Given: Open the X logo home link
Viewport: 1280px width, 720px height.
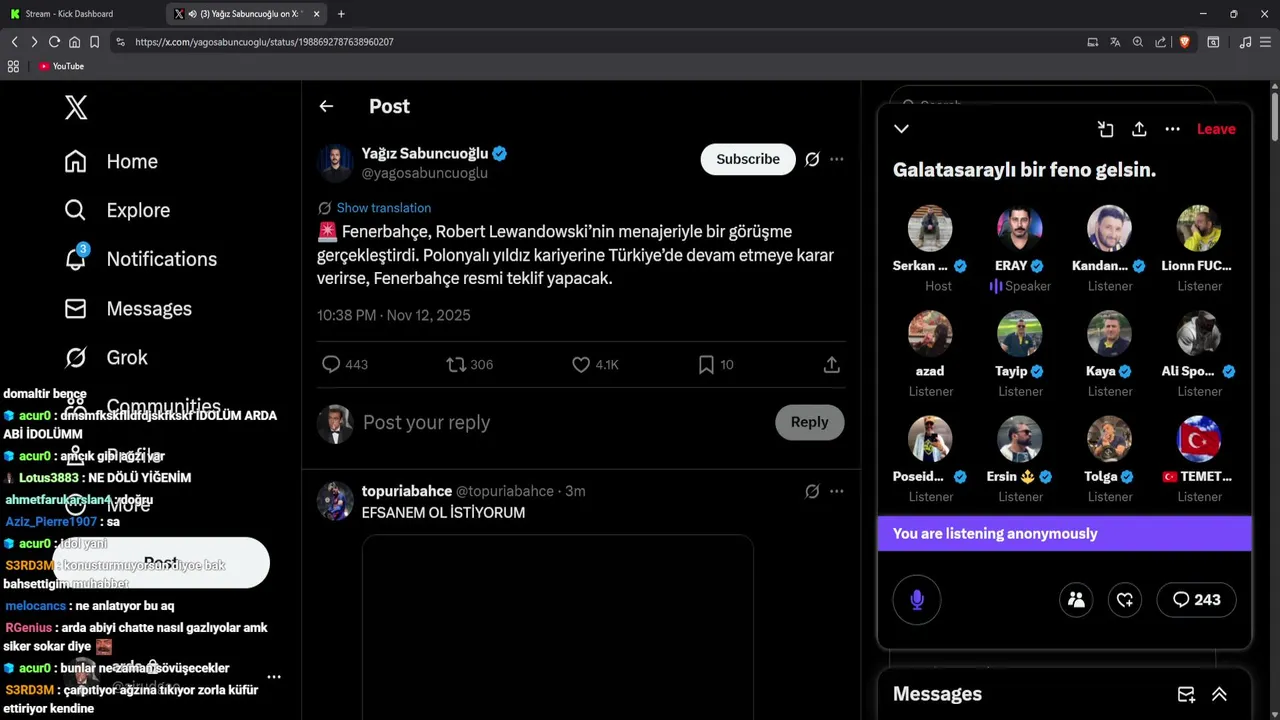Looking at the screenshot, I should pyautogui.click(x=76, y=107).
